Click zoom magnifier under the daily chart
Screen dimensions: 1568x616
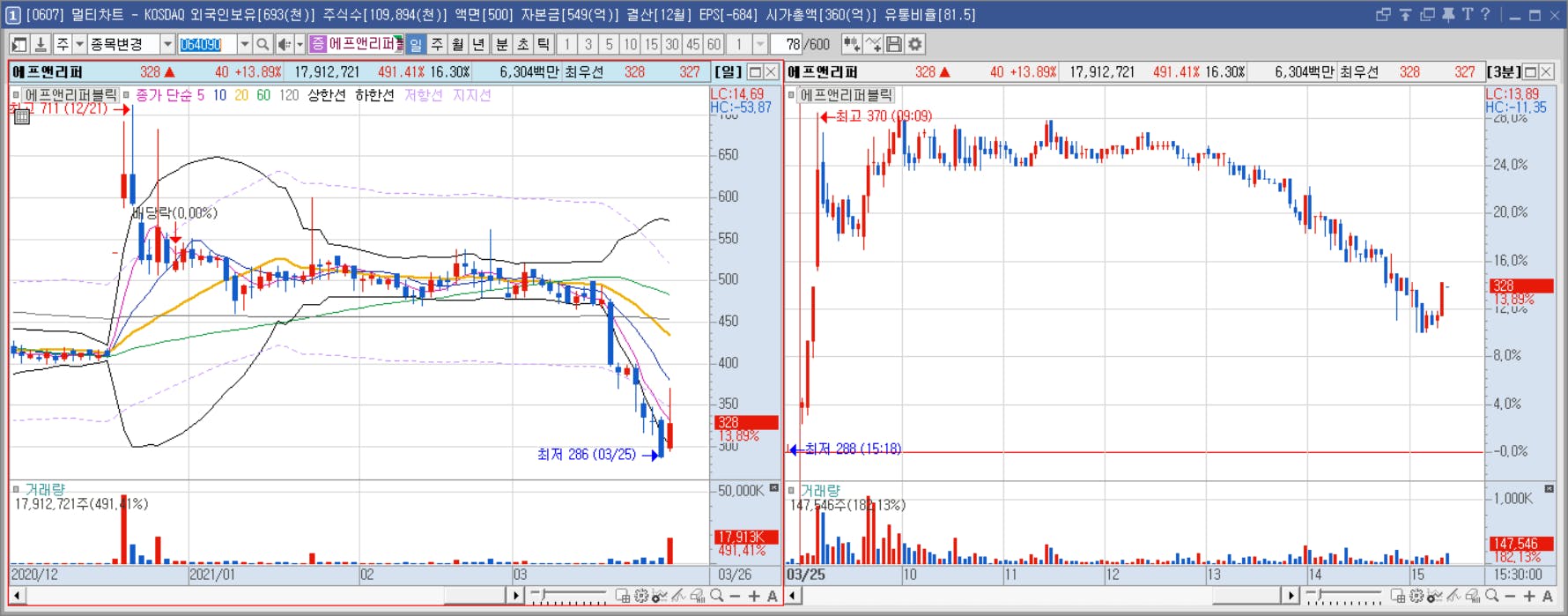click(716, 597)
